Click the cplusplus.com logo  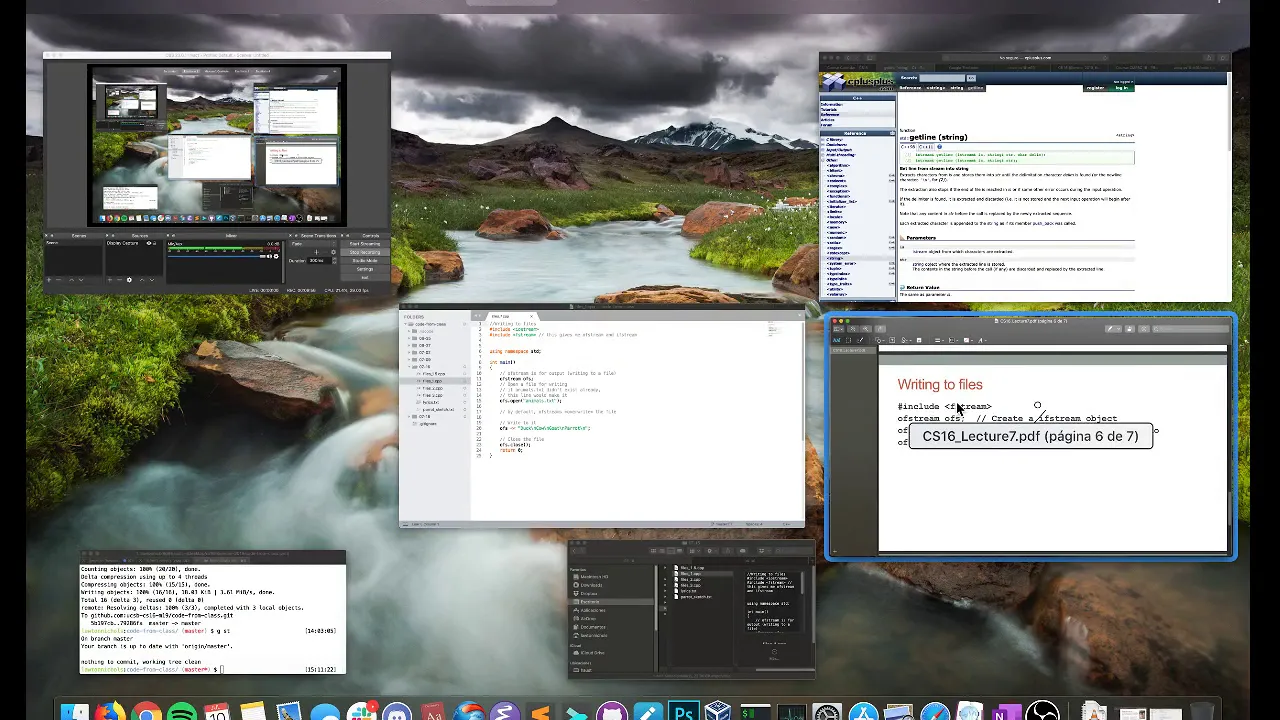pos(857,82)
